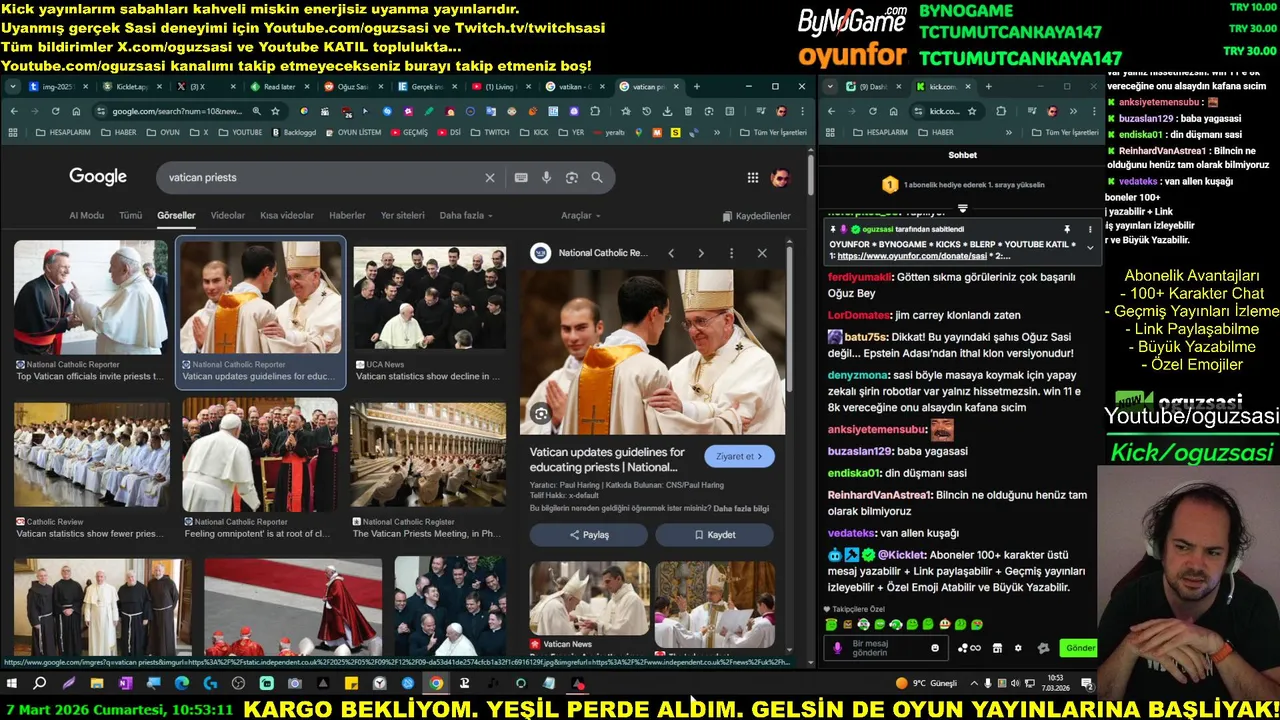1280x720 pixels.
Task: Search inside the image with the Lens overlay icon
Action: (541, 414)
